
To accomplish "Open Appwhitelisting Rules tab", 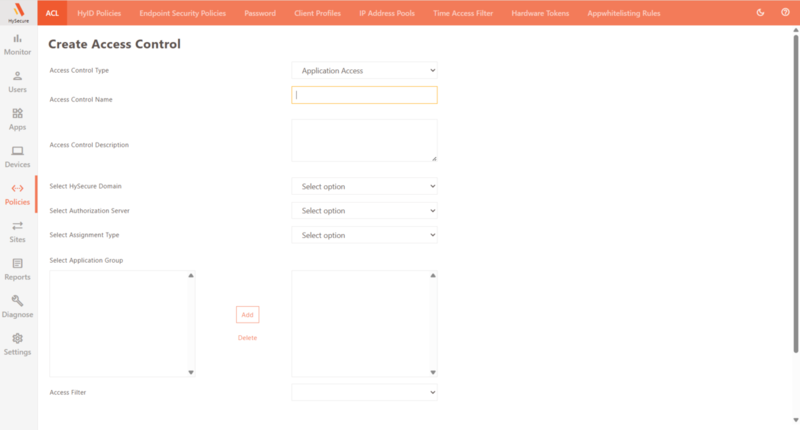I will (623, 13).
